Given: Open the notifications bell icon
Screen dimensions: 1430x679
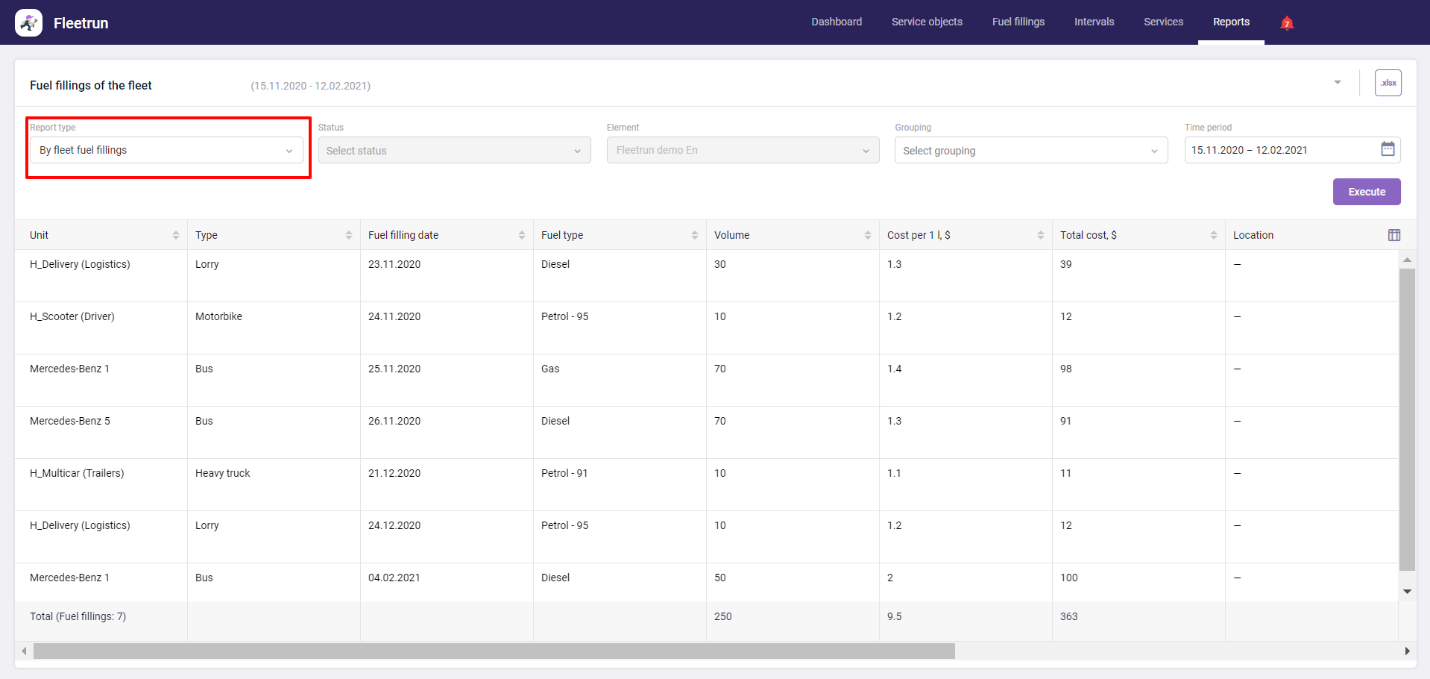Looking at the screenshot, I should click(x=1287, y=23).
